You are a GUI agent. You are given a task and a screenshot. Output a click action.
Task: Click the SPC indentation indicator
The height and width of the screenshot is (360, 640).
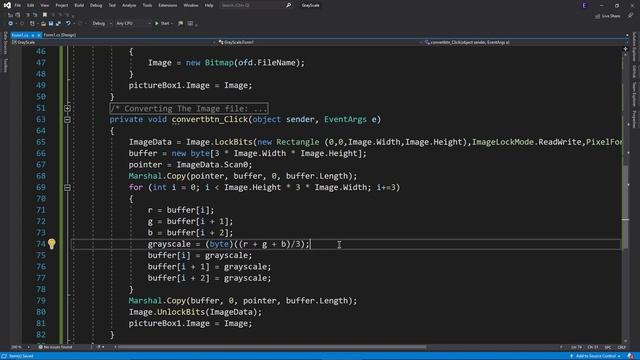[x=608, y=347]
